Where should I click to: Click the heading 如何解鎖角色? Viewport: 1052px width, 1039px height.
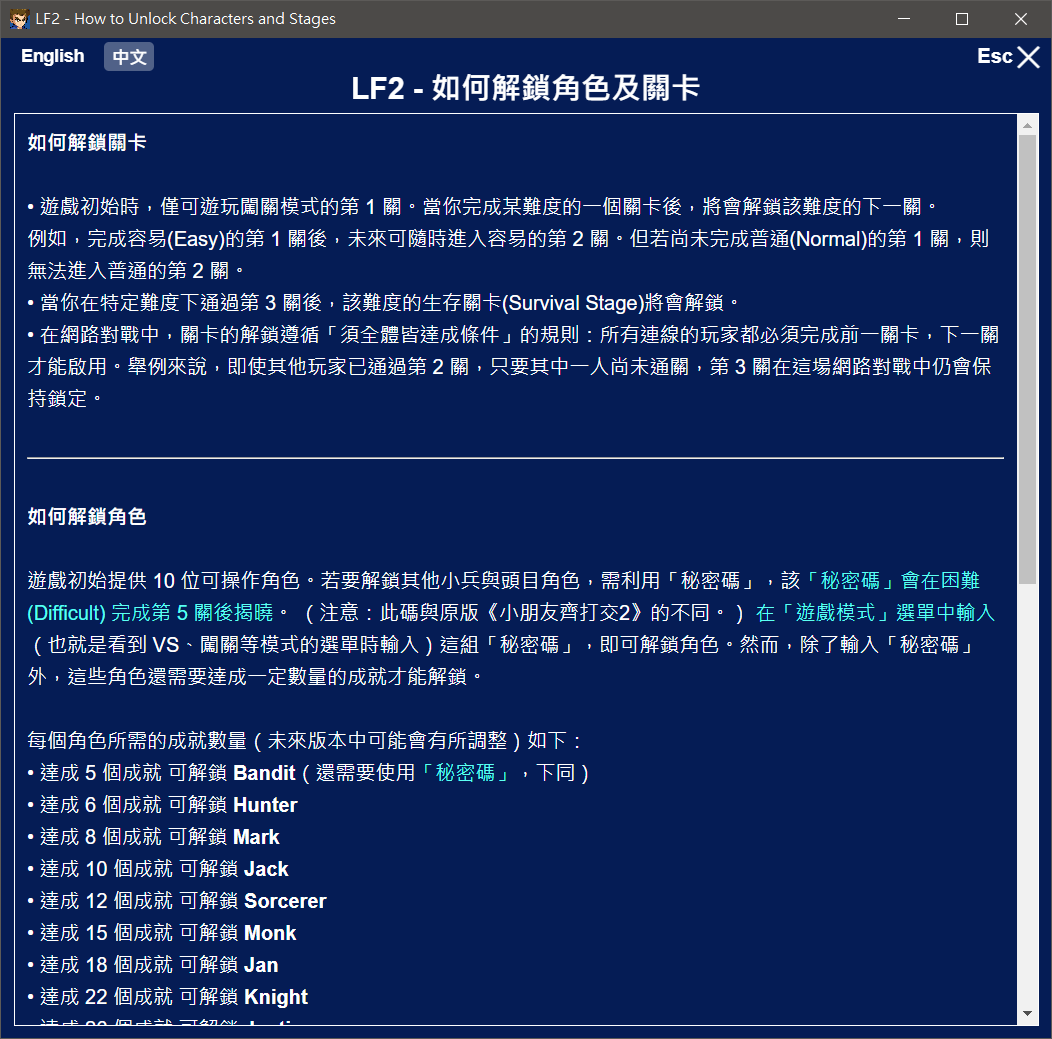click(87, 516)
